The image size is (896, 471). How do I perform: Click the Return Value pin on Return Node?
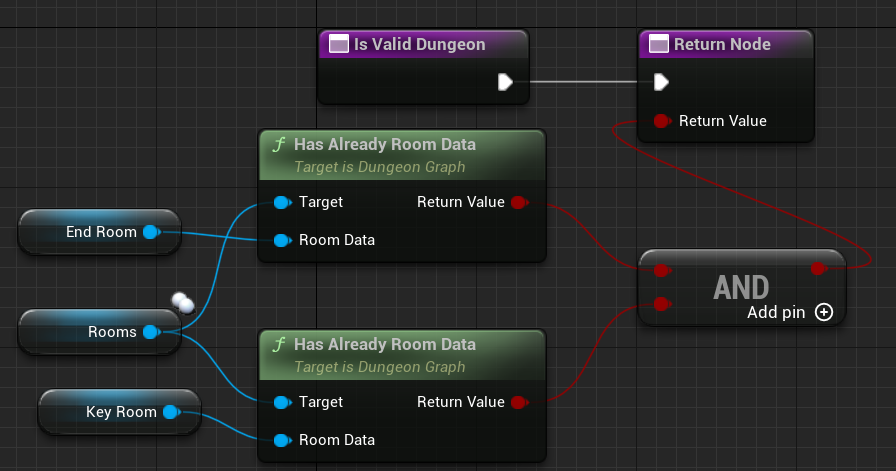tap(661, 121)
